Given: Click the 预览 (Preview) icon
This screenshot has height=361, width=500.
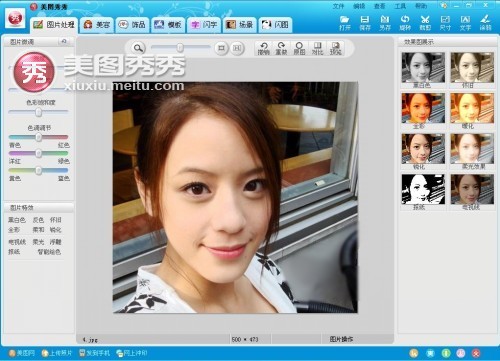Looking at the screenshot, I should point(335,49).
